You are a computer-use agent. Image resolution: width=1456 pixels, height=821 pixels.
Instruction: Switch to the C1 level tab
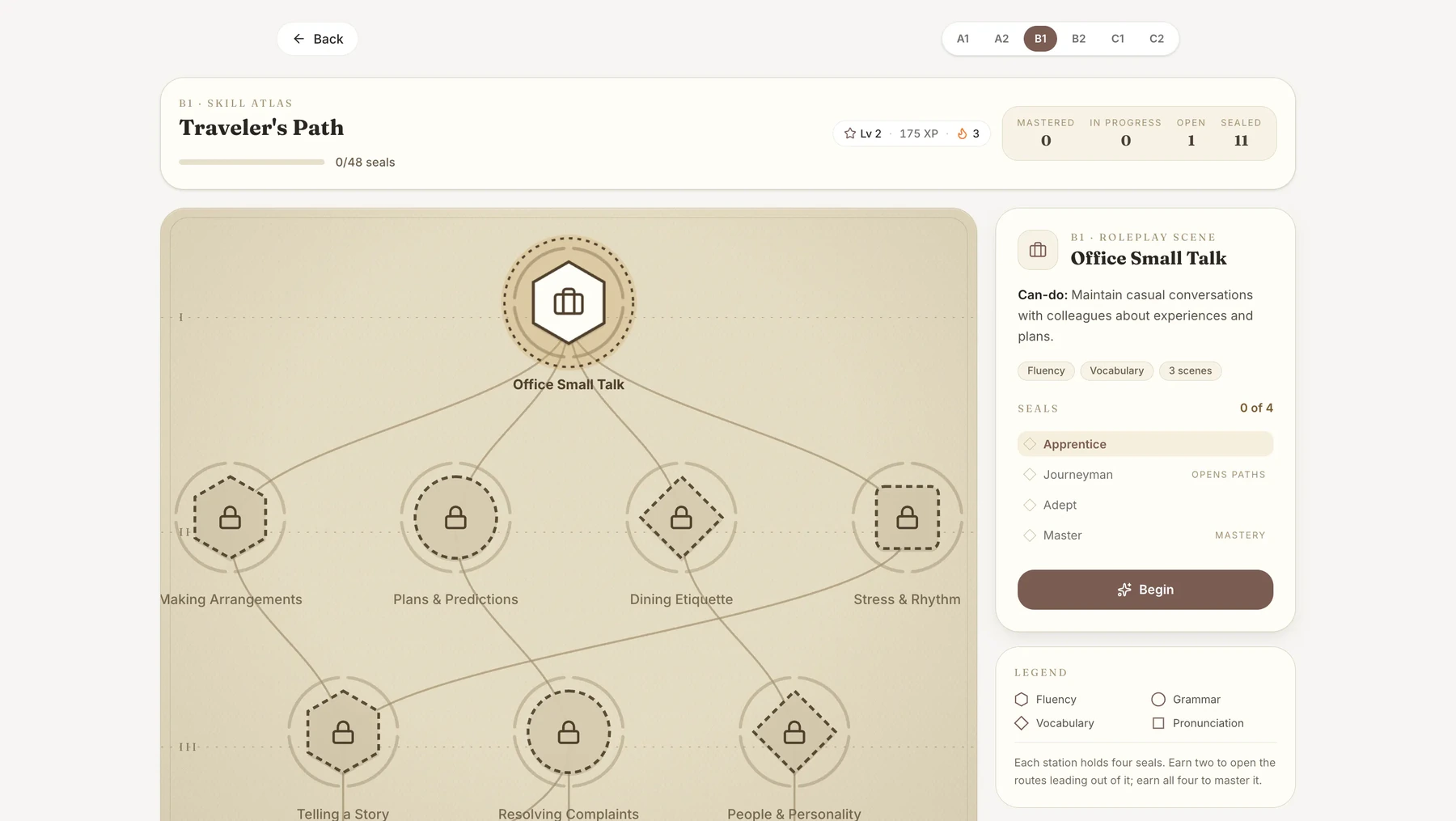[1118, 39]
